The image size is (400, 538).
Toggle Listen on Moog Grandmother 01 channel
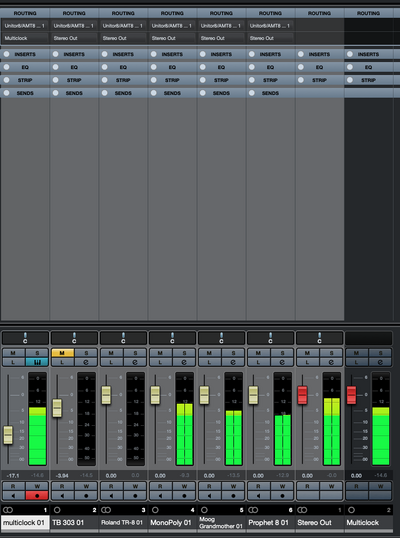[209, 362]
